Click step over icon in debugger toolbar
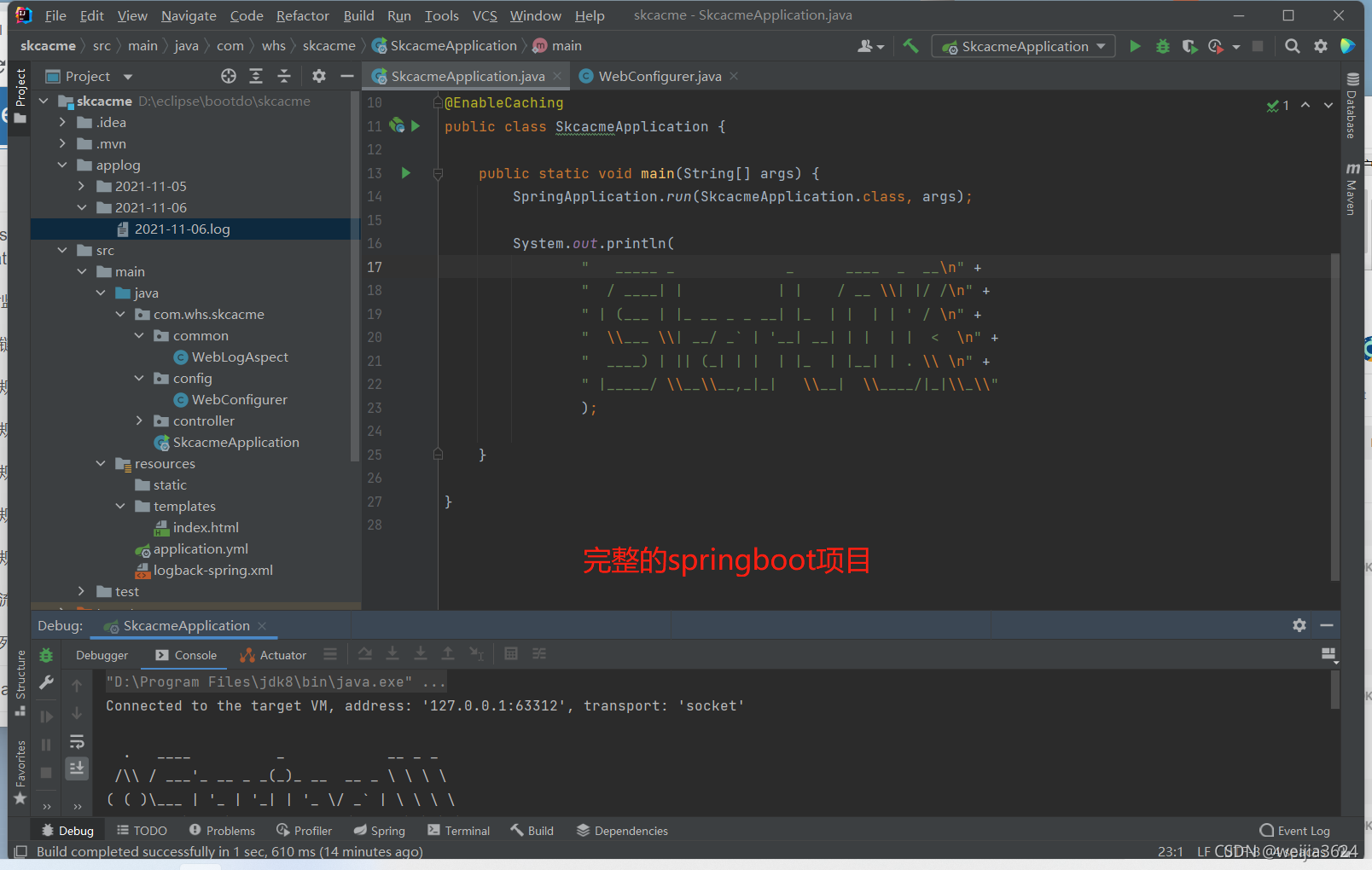The image size is (1372, 870). pos(365,654)
